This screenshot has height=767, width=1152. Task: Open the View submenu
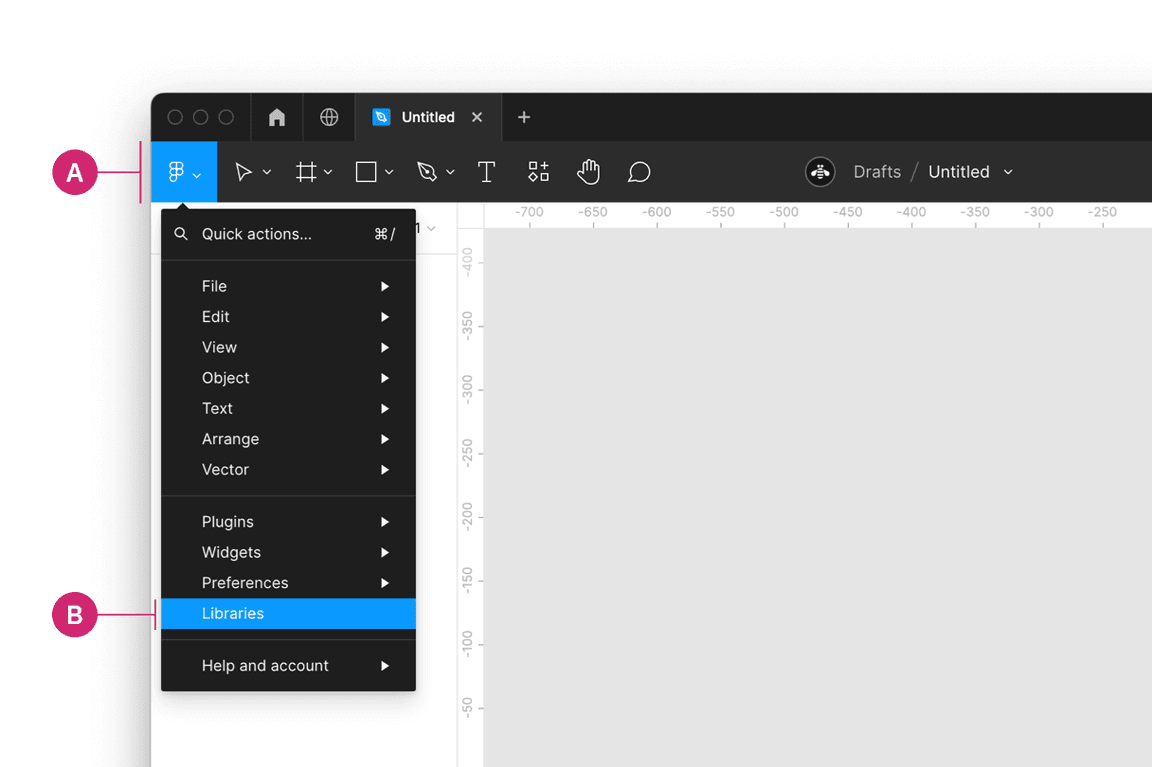click(289, 348)
